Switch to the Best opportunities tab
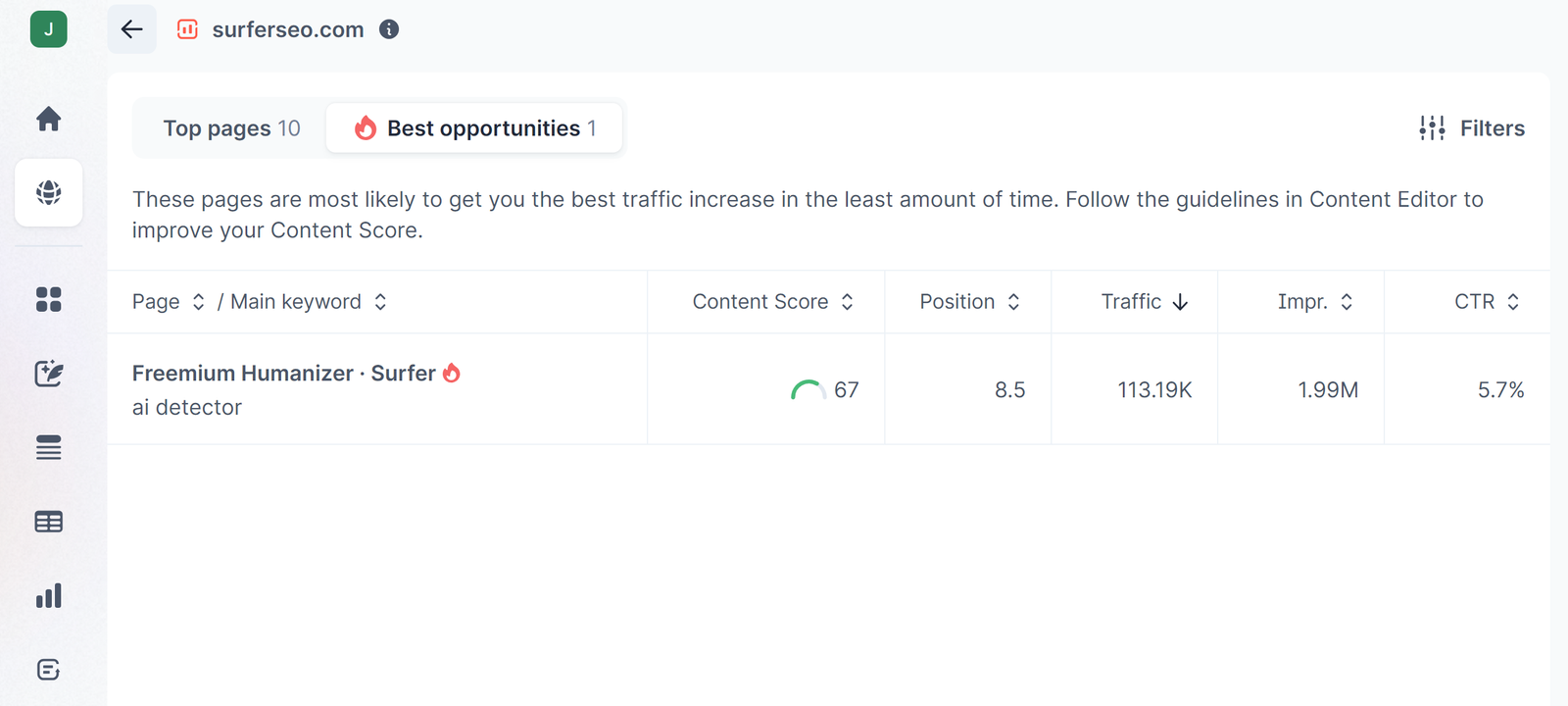This screenshot has height=706, width=1568. pyautogui.click(x=474, y=127)
